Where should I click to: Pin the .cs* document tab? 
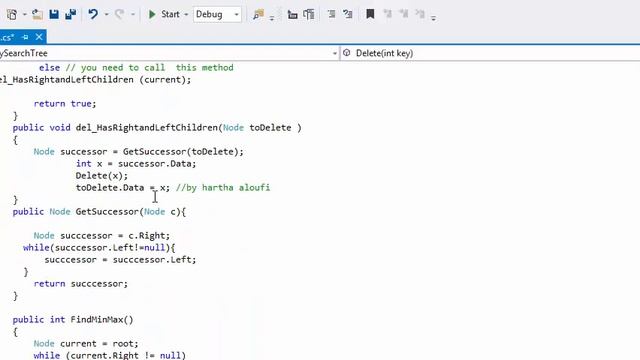click(25, 37)
